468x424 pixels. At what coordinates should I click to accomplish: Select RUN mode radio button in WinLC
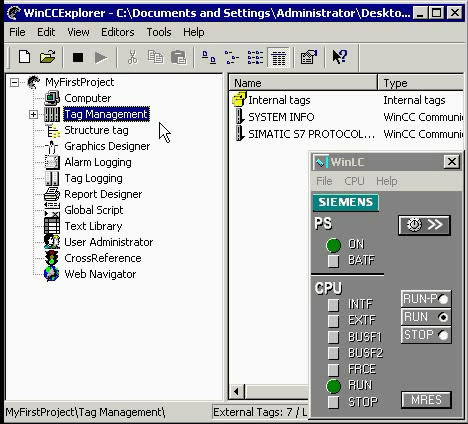pyautogui.click(x=443, y=317)
